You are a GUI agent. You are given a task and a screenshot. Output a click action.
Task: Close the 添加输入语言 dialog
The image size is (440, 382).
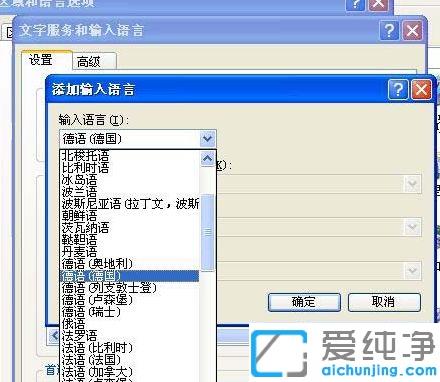pos(421,90)
